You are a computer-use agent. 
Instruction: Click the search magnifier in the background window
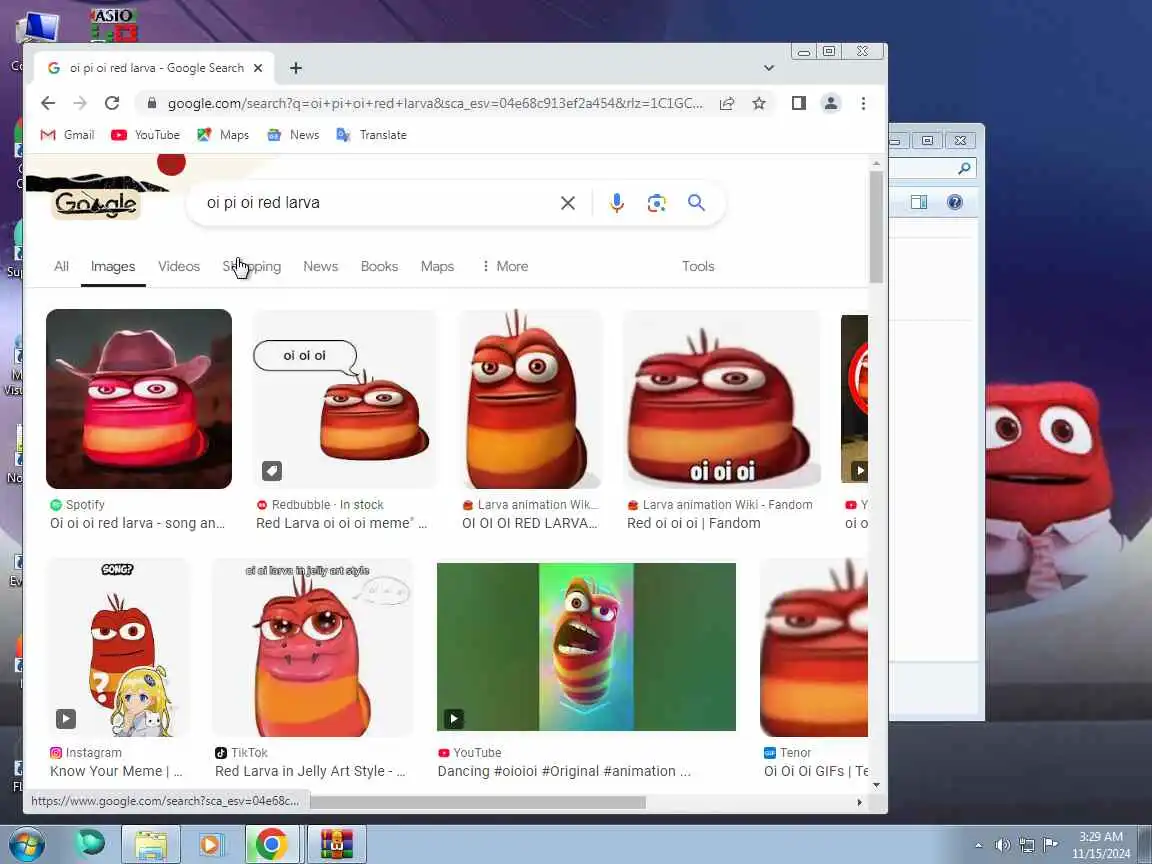(964, 169)
